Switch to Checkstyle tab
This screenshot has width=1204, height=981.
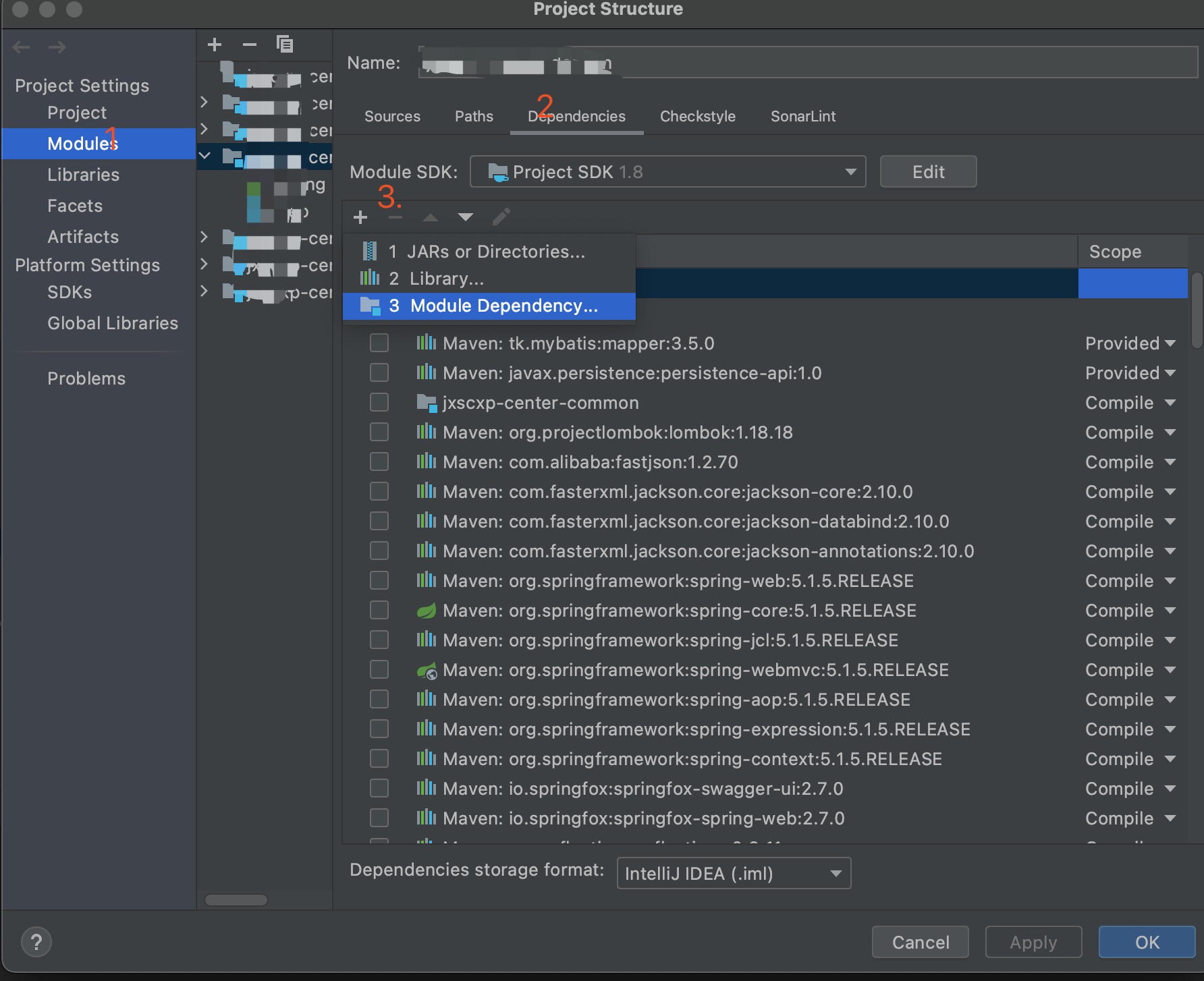[x=697, y=116]
